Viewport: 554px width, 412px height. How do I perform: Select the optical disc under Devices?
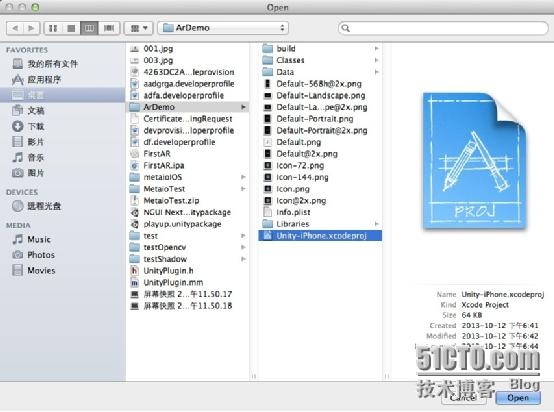tap(62, 206)
